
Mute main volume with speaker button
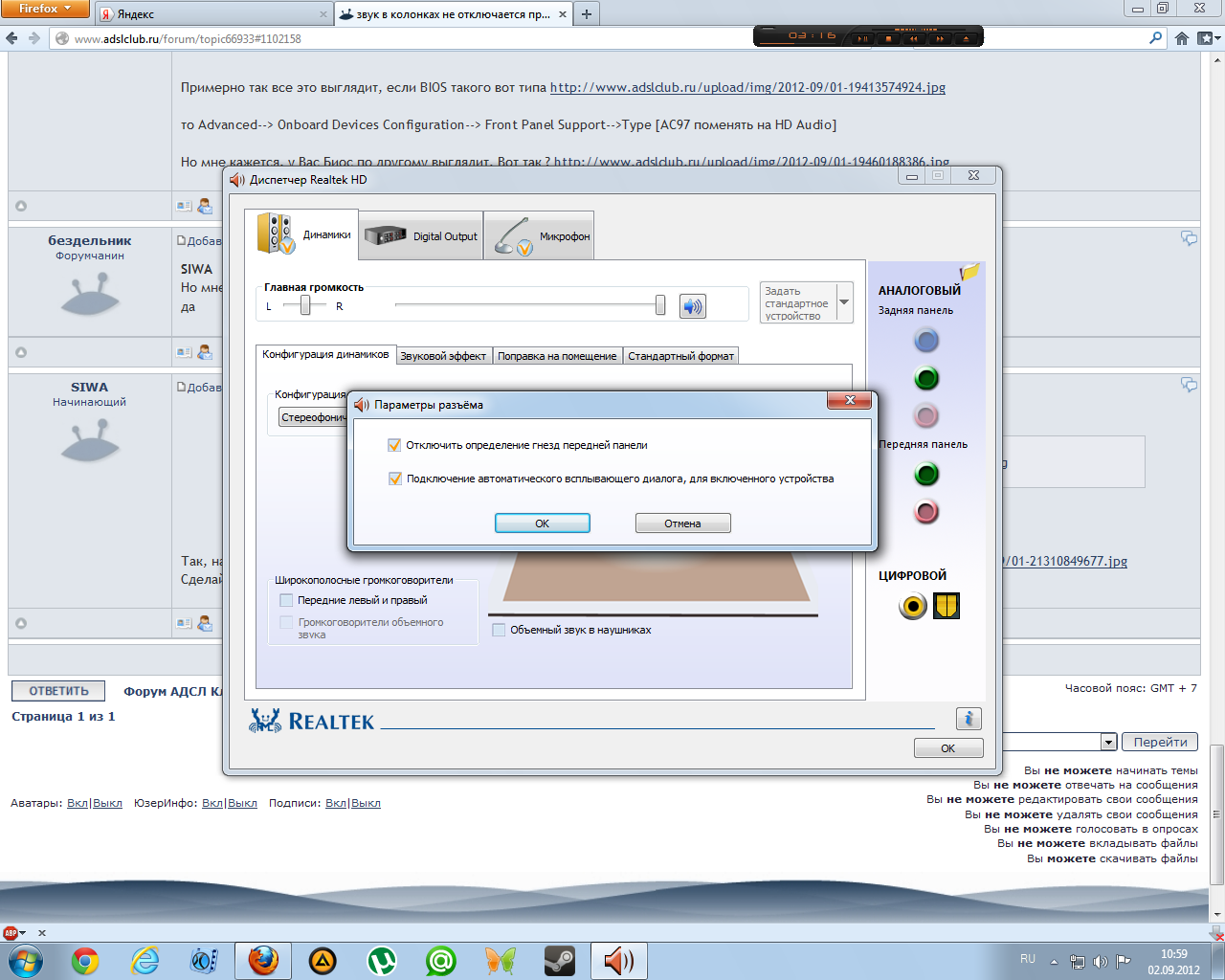tap(693, 306)
